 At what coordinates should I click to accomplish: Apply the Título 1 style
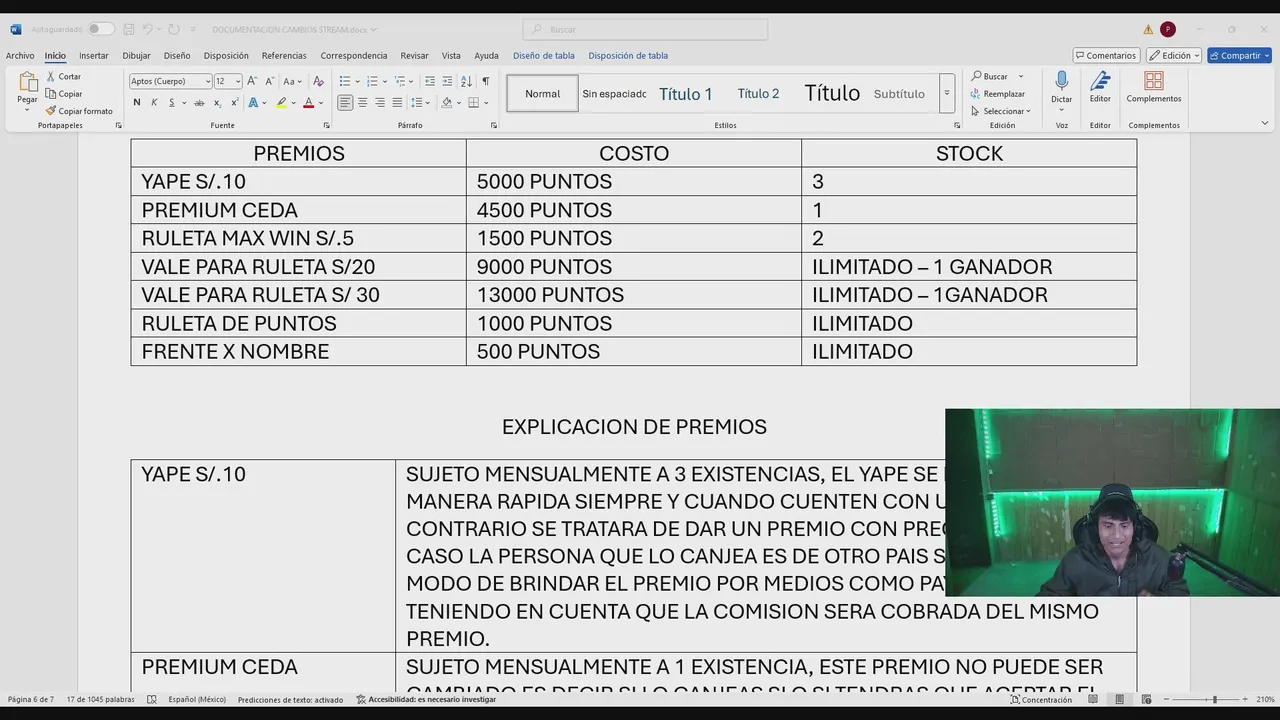pos(686,94)
